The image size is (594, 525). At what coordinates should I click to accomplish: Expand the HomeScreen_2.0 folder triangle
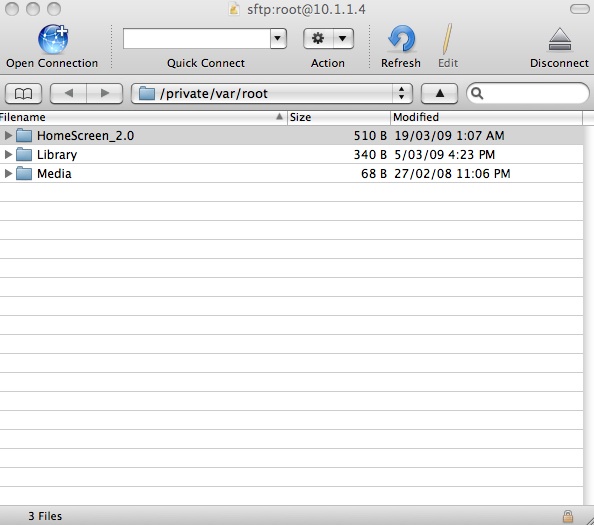click(8, 135)
